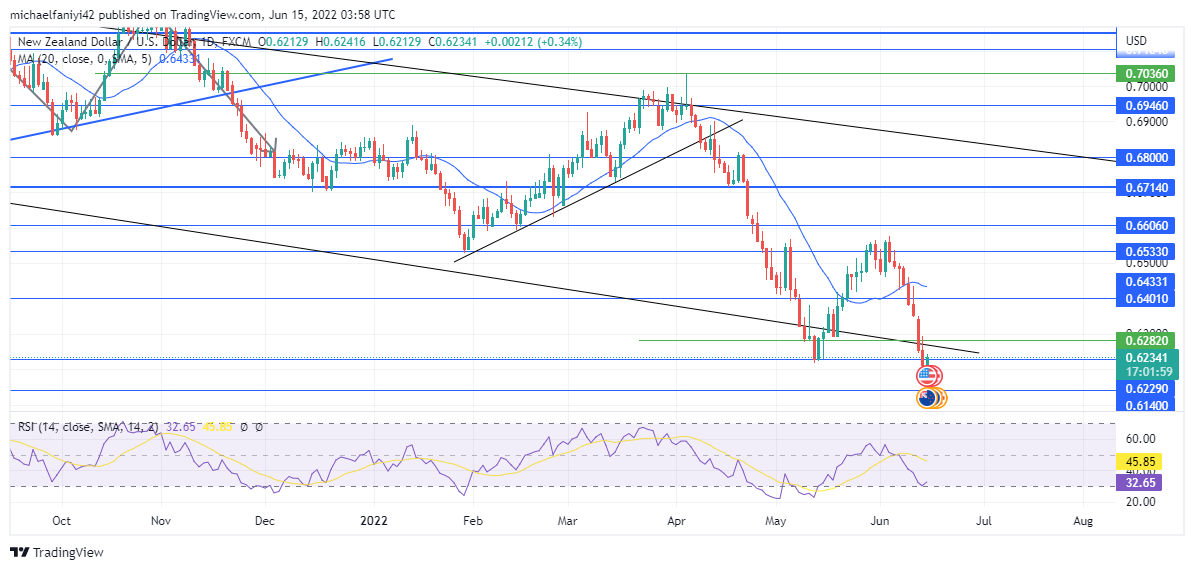Viewport: 1194px width, 570px height.
Task: Click the USD currency label on price axis
Action: pyautogui.click(x=1135, y=40)
